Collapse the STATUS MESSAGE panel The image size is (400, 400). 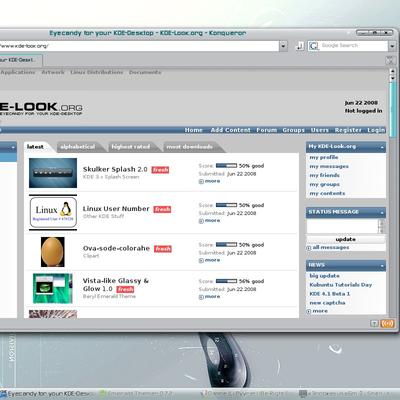coord(382,212)
